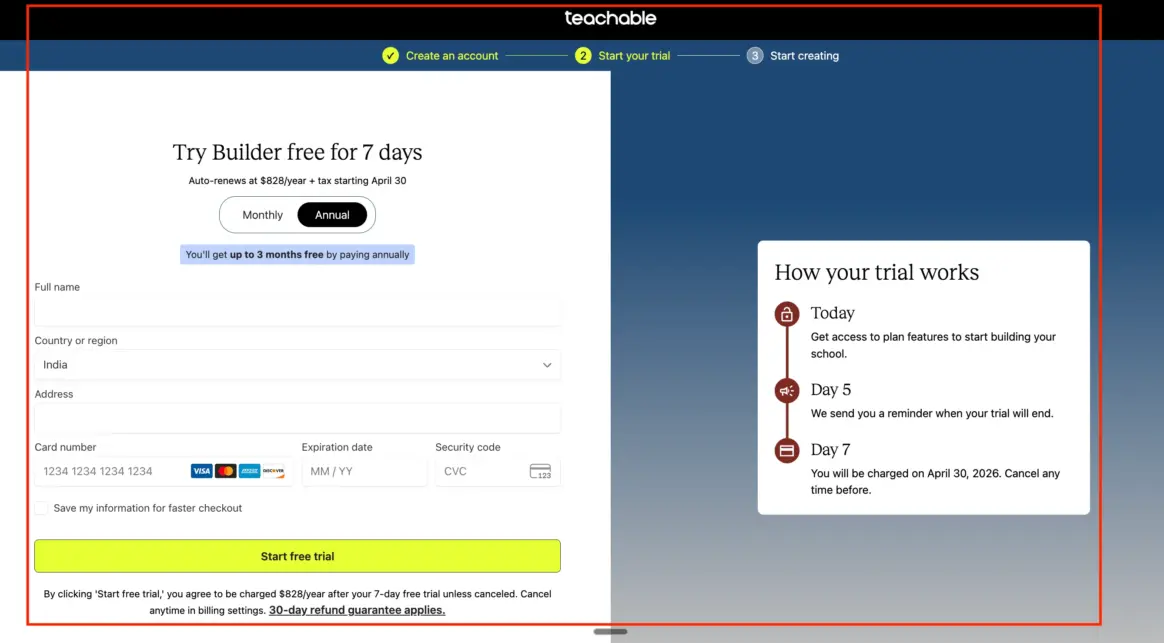Click the Visa card icon

(201, 471)
